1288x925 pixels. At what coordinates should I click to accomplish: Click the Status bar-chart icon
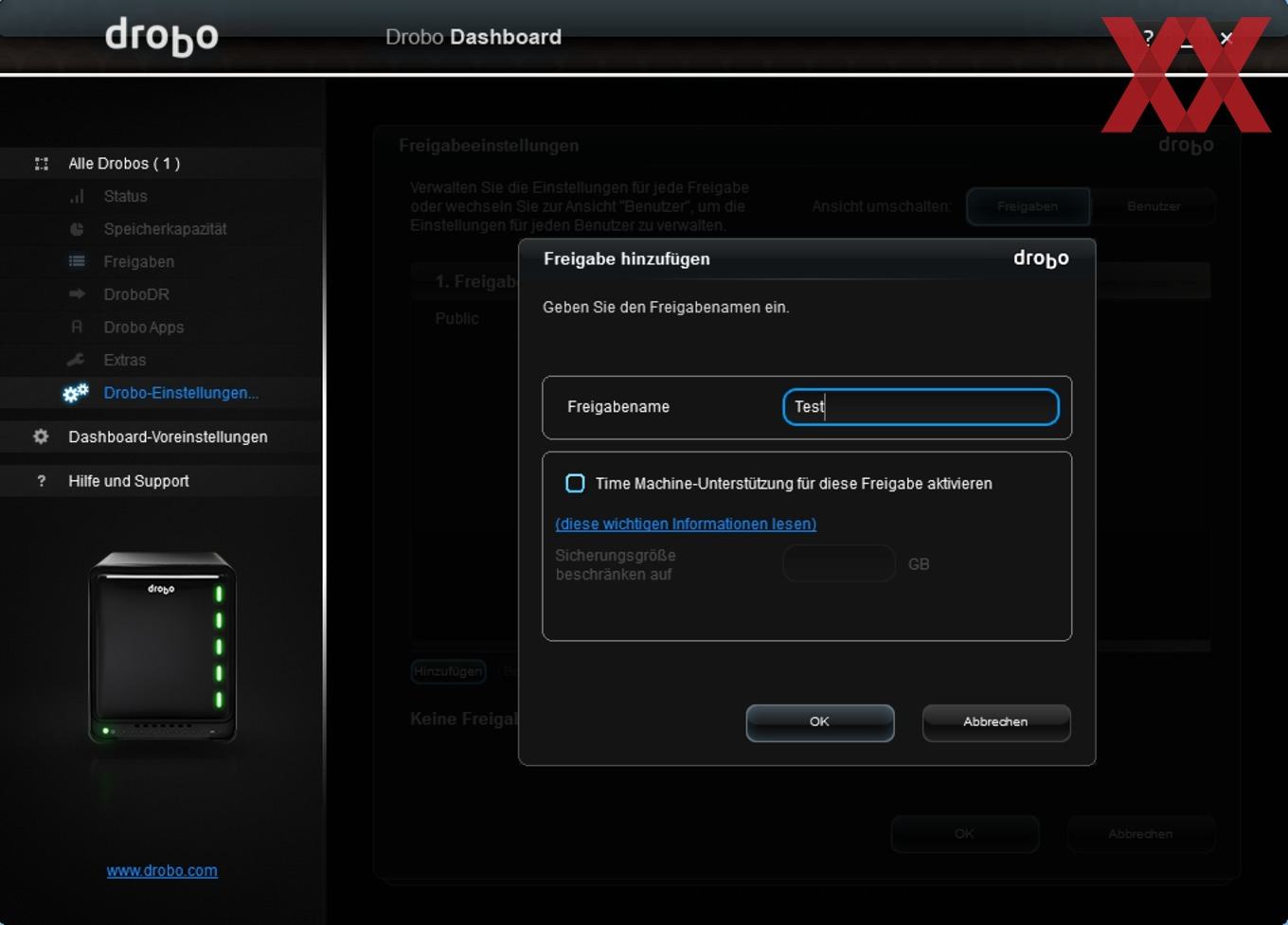pos(78,196)
